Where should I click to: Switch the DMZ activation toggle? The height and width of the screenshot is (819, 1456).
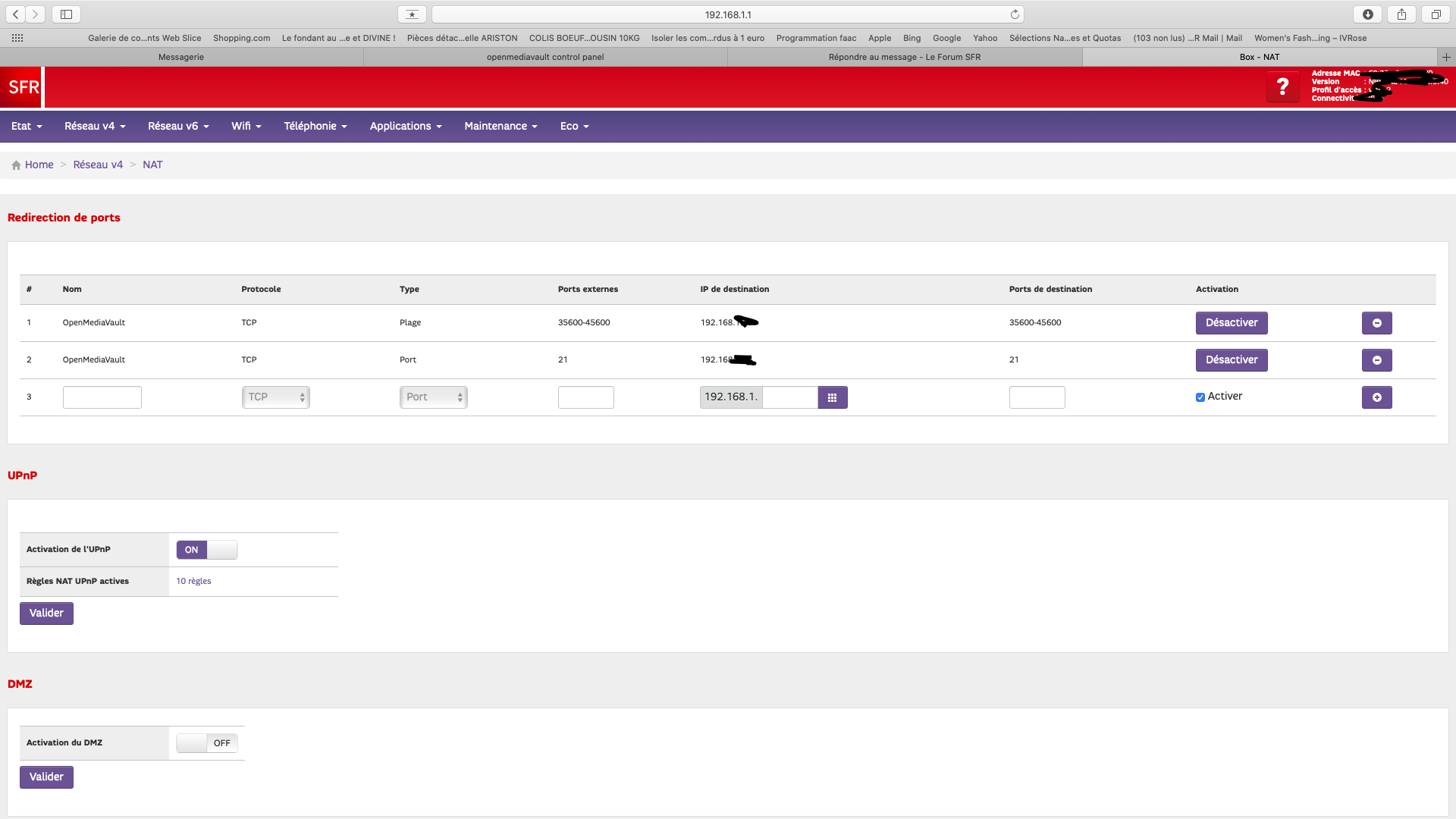click(206, 743)
